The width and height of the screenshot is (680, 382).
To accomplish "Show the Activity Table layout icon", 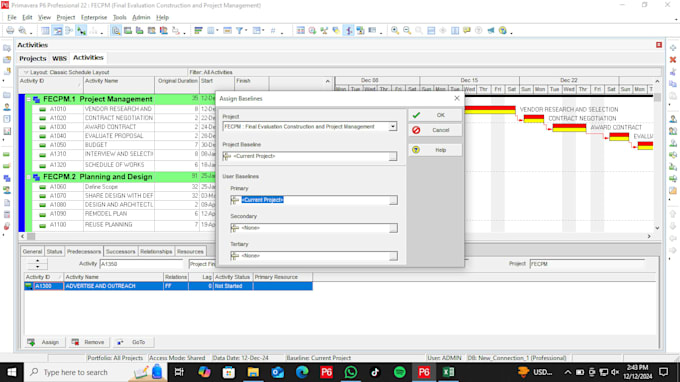I will 45,30.
